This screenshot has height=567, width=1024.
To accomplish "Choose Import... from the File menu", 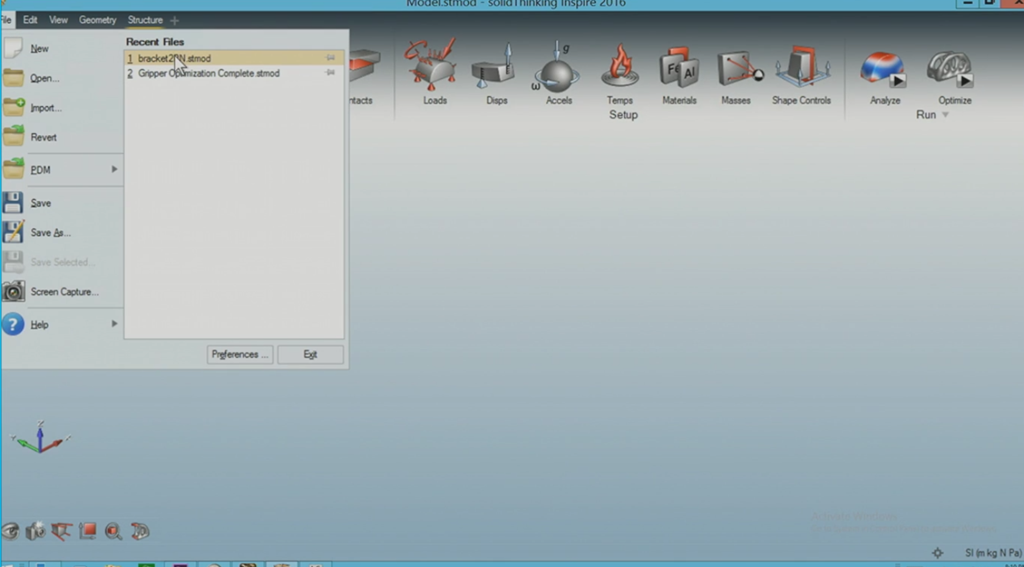I will tap(61, 108).
